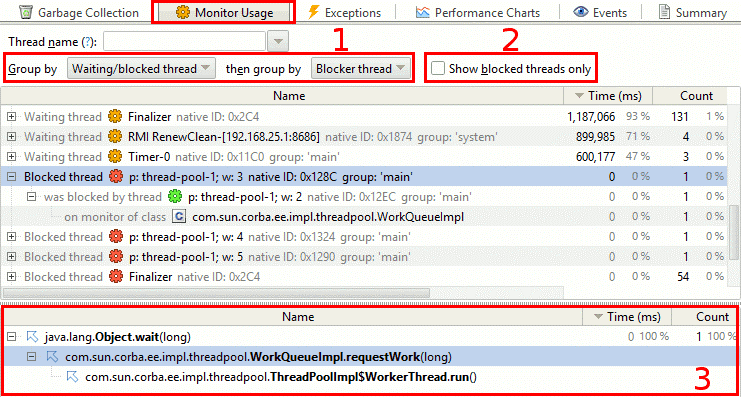Click class icon beside WorkQueueImpl monitor
Screen dimensions: 741x397
(179, 217)
